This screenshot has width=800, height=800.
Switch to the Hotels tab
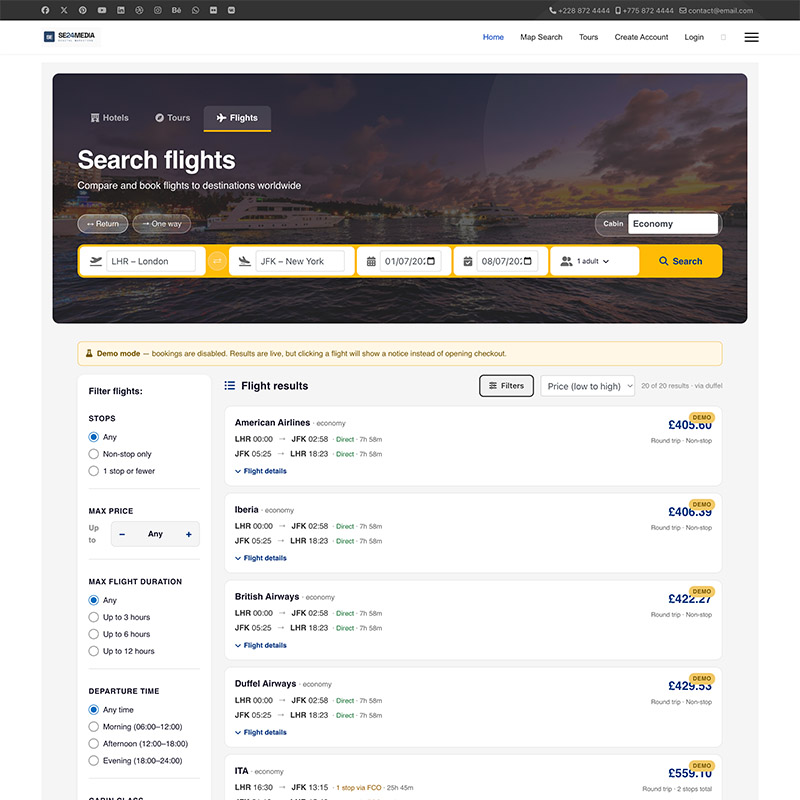click(110, 118)
